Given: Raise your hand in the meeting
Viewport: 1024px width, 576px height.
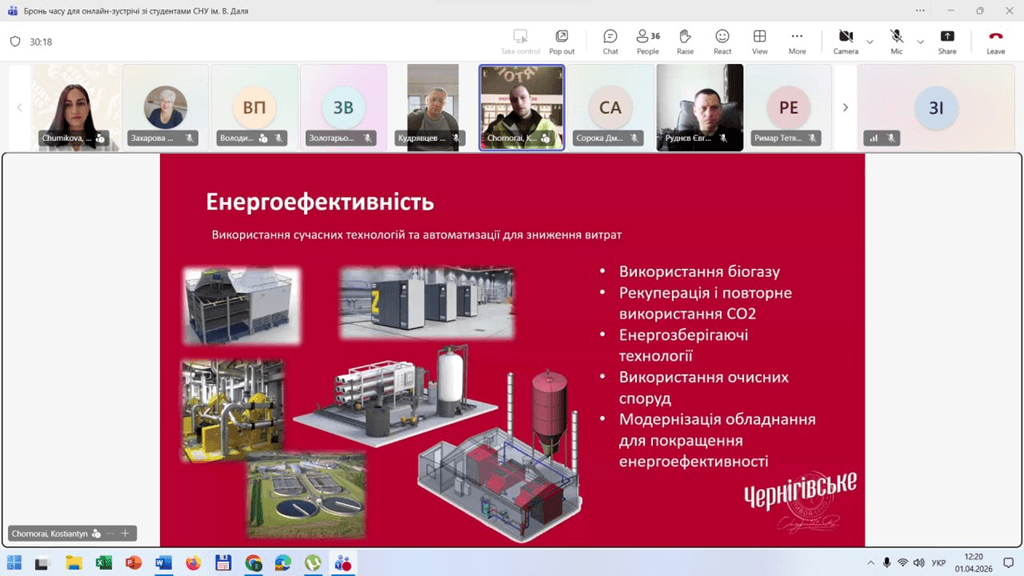Looking at the screenshot, I should (x=685, y=41).
